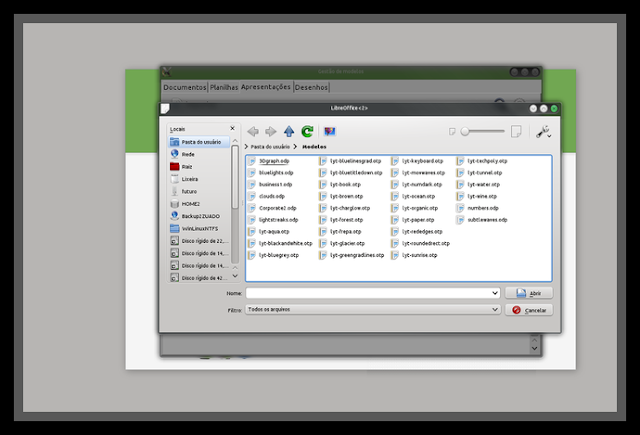
Task: Expand chevron before Pasta do usuário breadcrumb
Action: [x=246, y=146]
